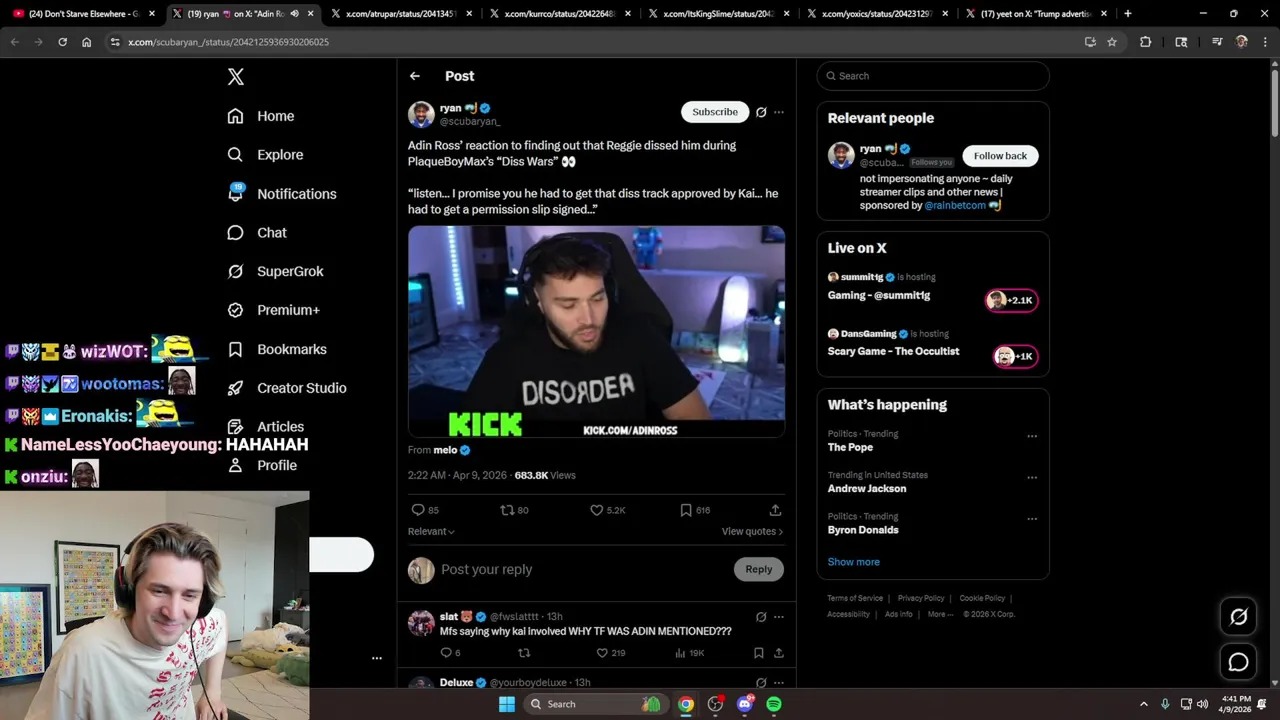This screenshot has height=720, width=1280.
Task: Click the X logo in the sidebar
Action: coord(235,77)
